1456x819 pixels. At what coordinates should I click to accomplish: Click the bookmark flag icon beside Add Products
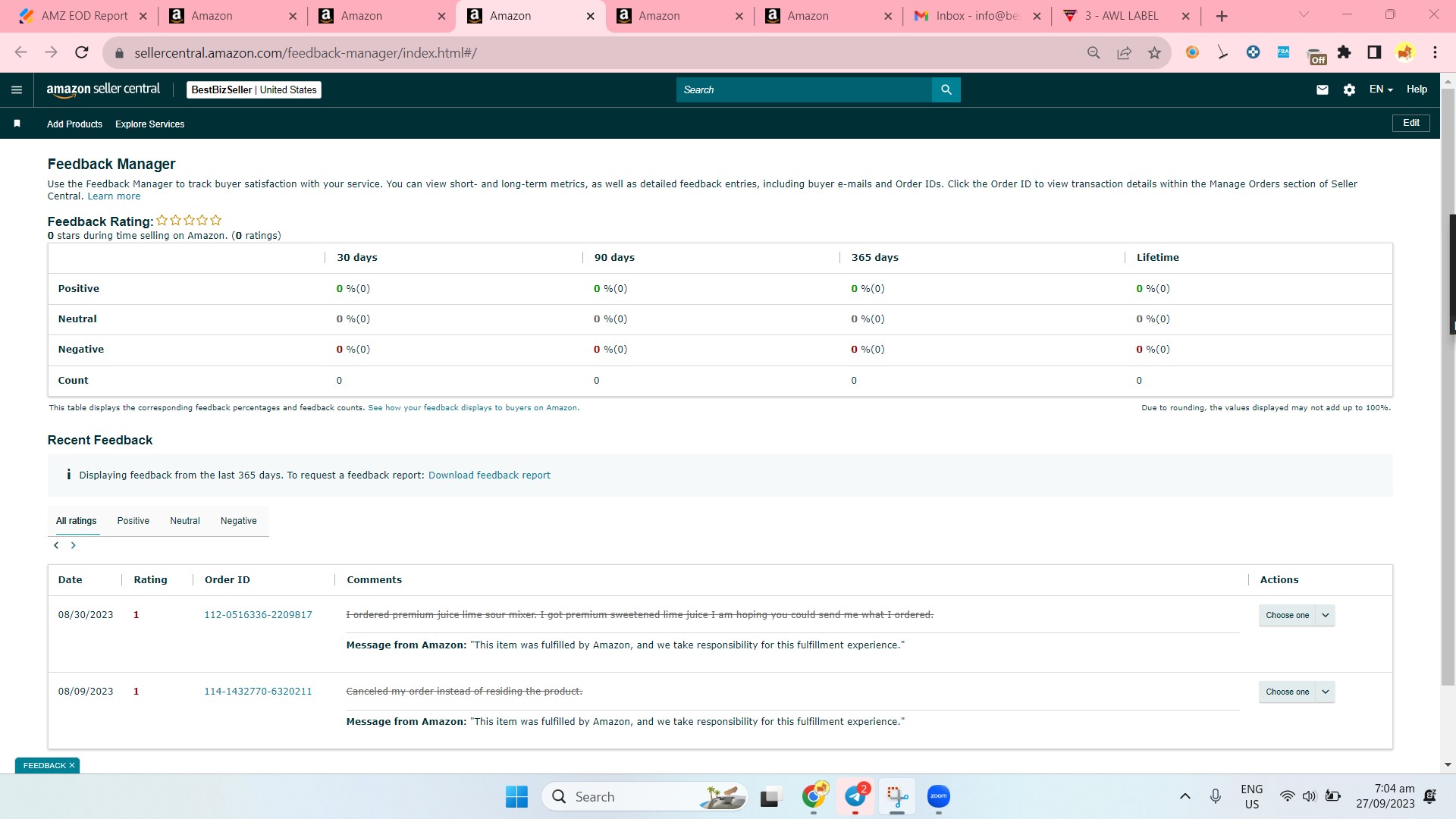17,124
